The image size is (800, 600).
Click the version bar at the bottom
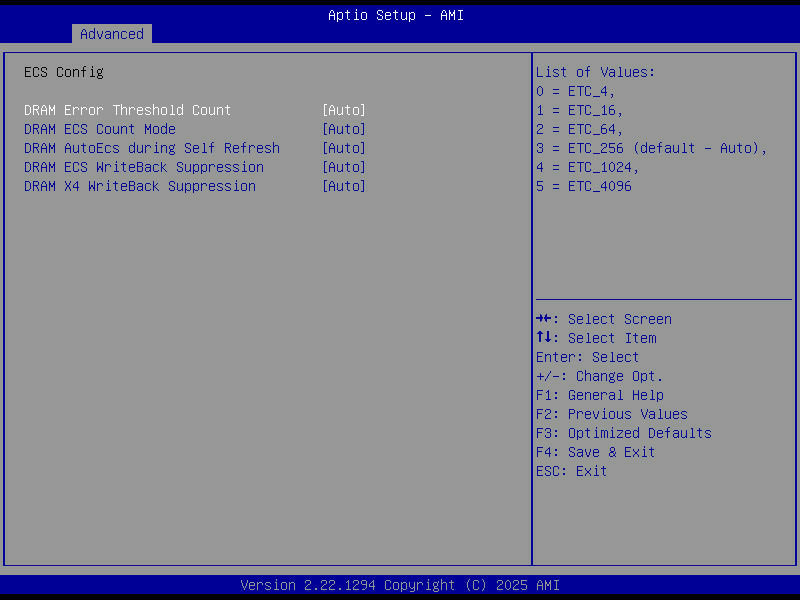400,584
